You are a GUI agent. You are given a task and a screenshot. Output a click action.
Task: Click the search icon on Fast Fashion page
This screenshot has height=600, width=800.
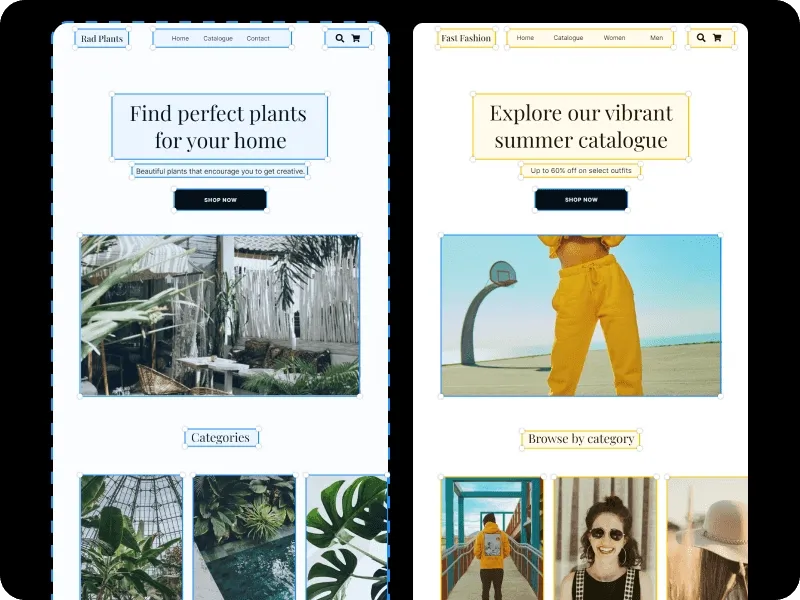(x=701, y=38)
